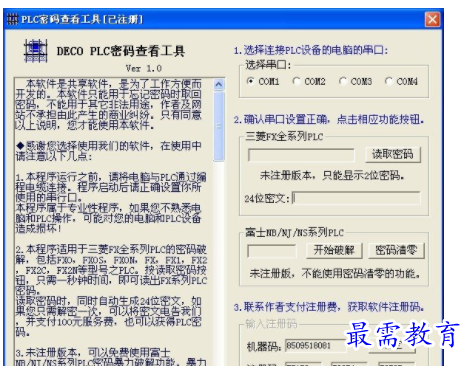Click the title bar application icon
This screenshot has height=366, width=468.
(x=12, y=19)
